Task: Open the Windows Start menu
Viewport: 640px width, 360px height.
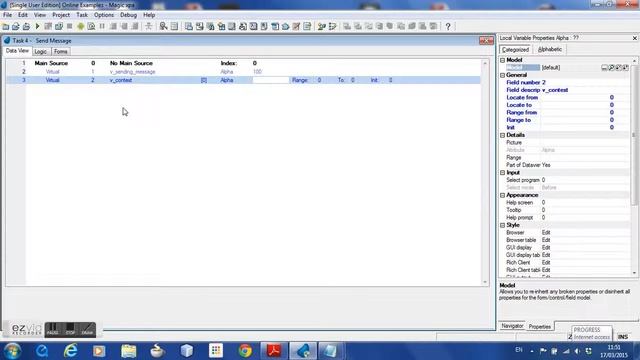Action: click(12, 351)
